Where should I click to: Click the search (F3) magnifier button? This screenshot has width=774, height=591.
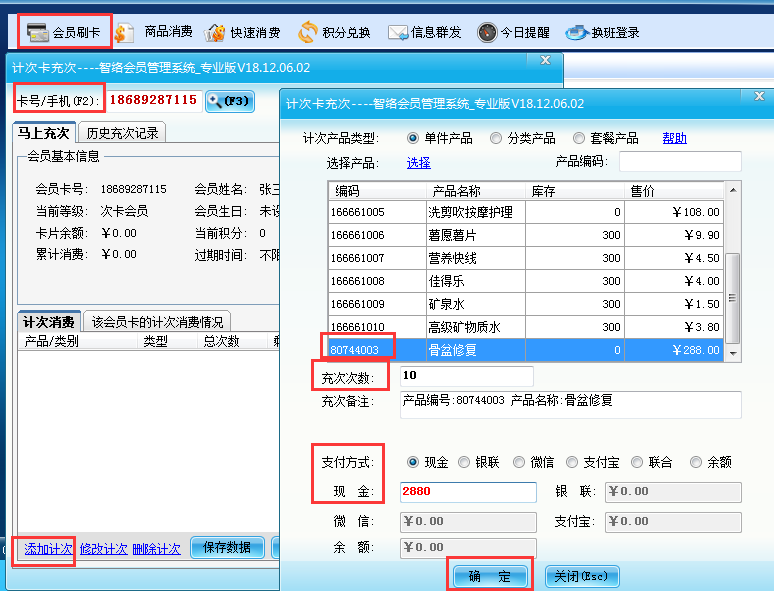click(x=230, y=101)
